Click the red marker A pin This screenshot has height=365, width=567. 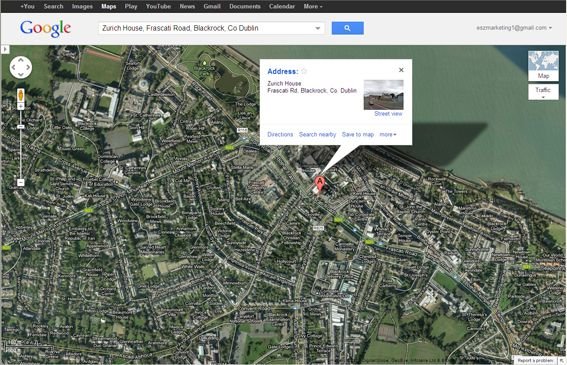[x=320, y=183]
